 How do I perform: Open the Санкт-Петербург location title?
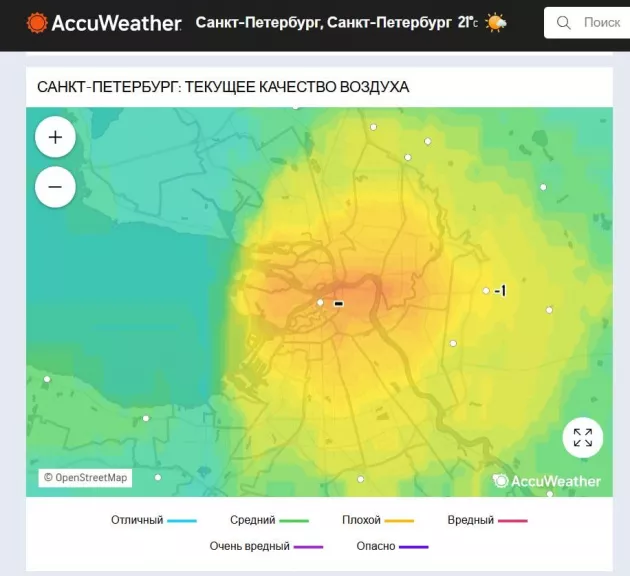(323, 22)
